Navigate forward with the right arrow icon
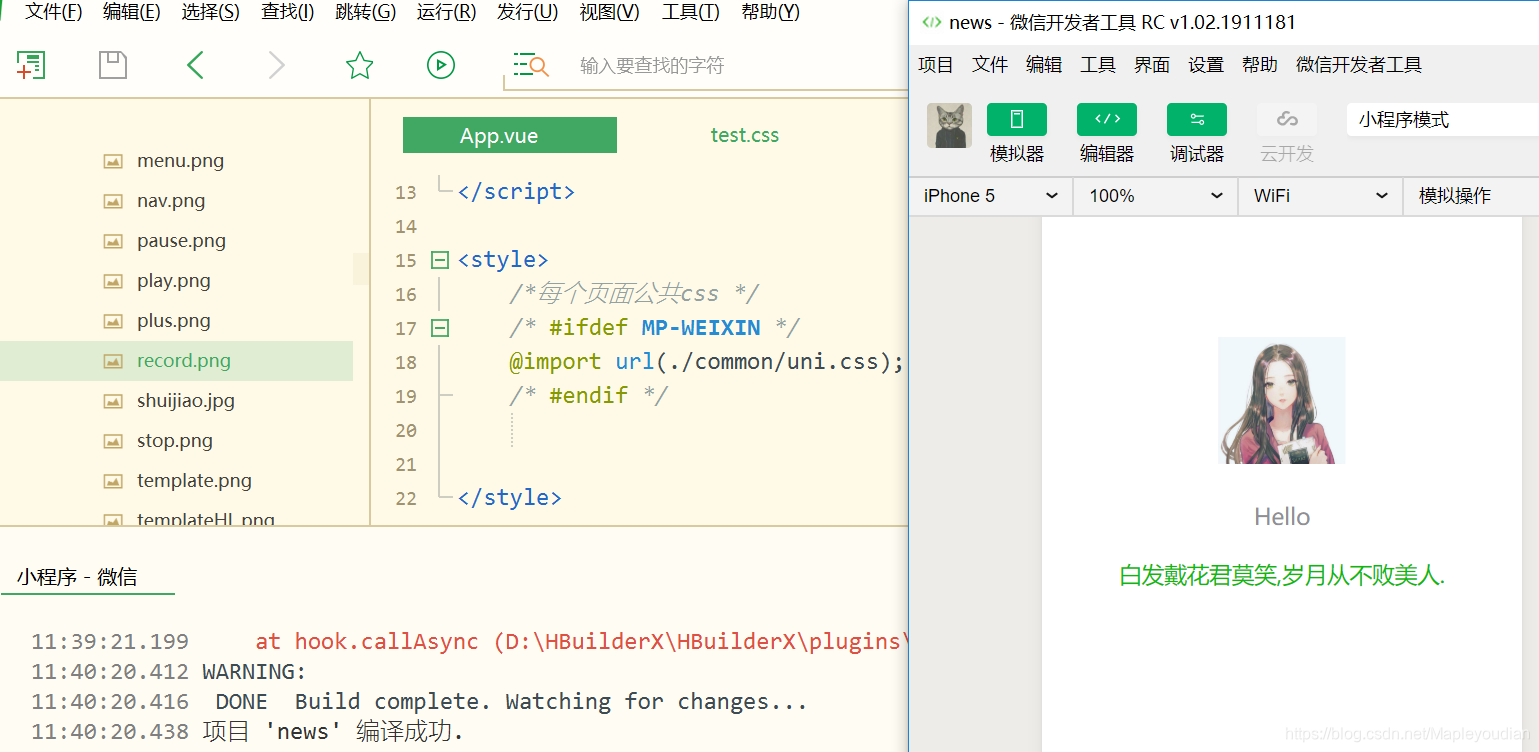1539x752 pixels. (276, 64)
